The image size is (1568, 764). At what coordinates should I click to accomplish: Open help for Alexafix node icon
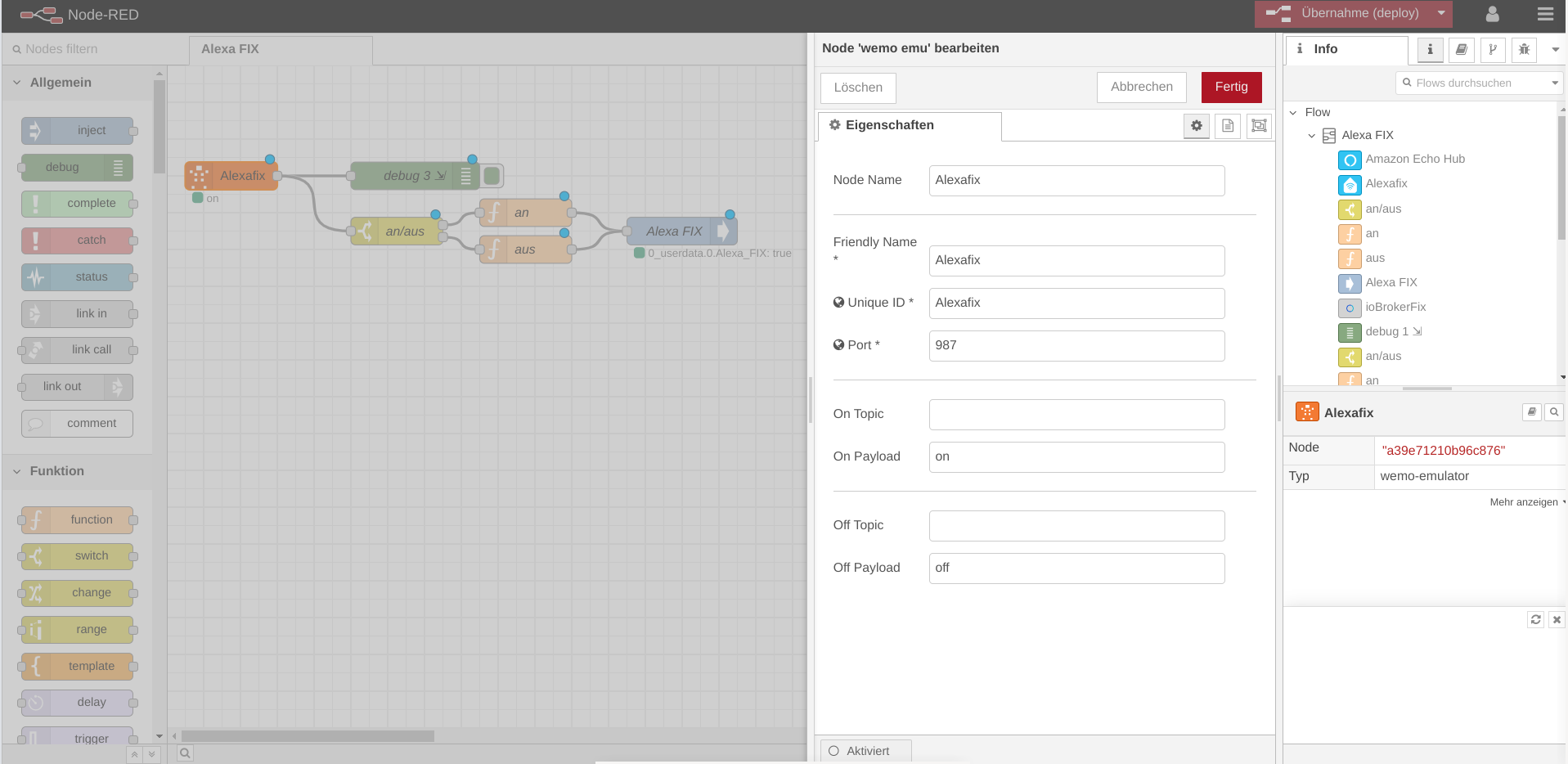pyautogui.click(x=1531, y=412)
